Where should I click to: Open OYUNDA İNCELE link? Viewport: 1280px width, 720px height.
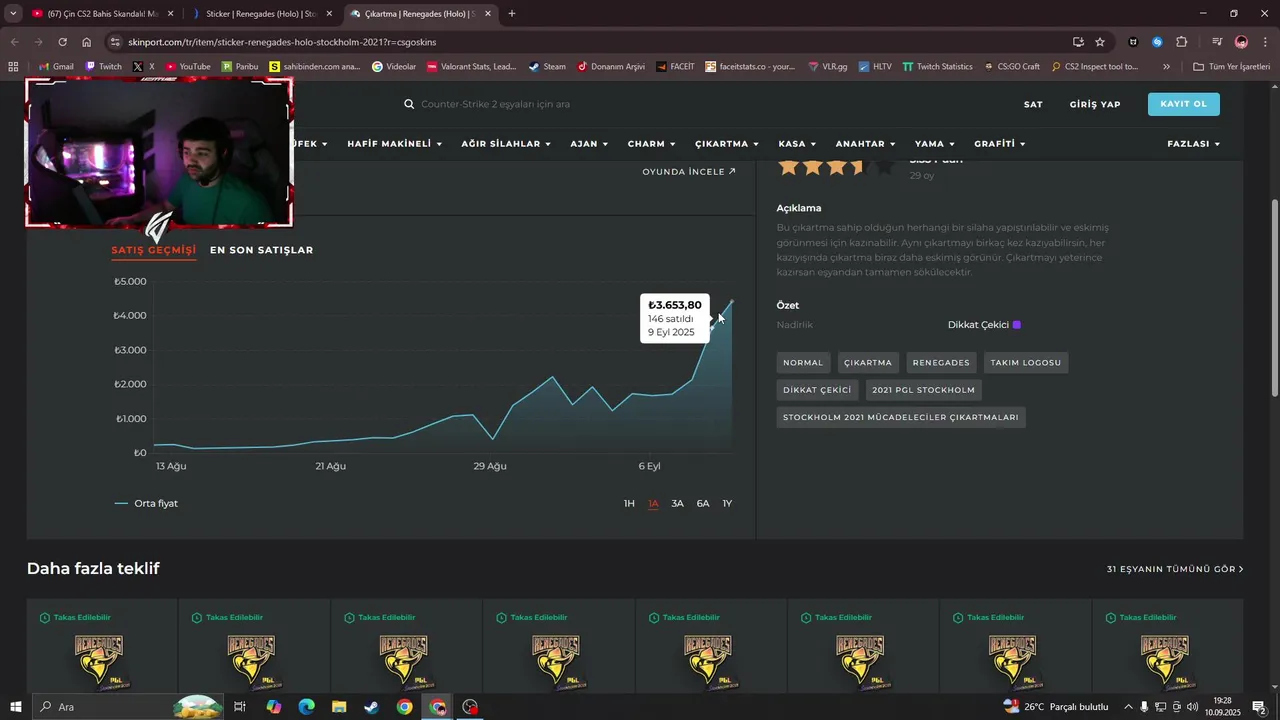[689, 172]
